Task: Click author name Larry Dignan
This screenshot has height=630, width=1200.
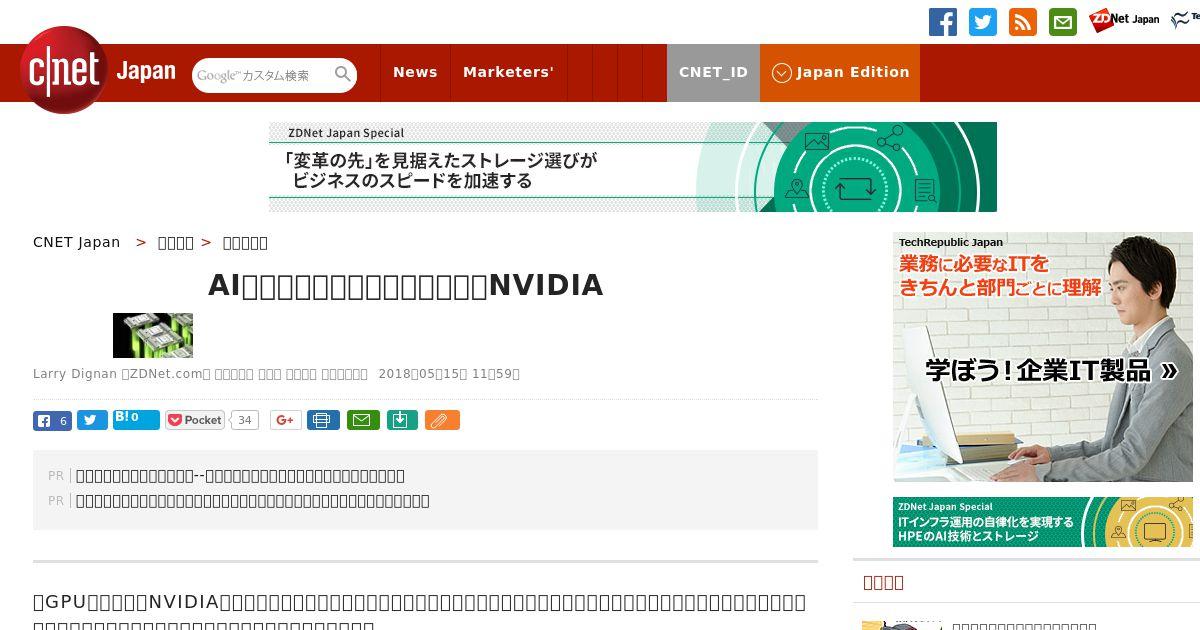Action: coord(75,374)
